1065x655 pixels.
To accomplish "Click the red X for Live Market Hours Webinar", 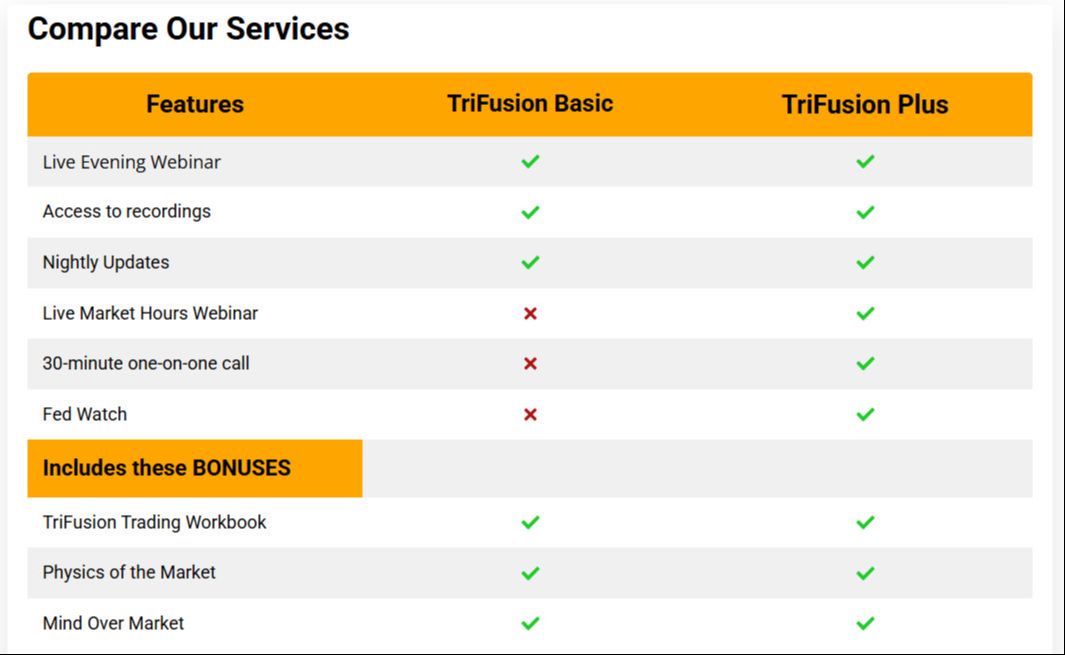I will point(530,313).
